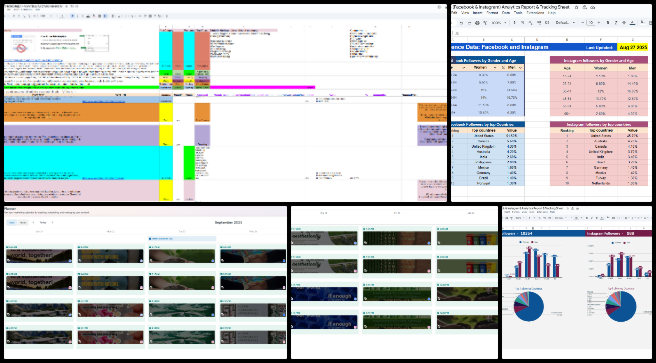Go to next week arrow in Planner
656x363 pixels.
click(52, 222)
